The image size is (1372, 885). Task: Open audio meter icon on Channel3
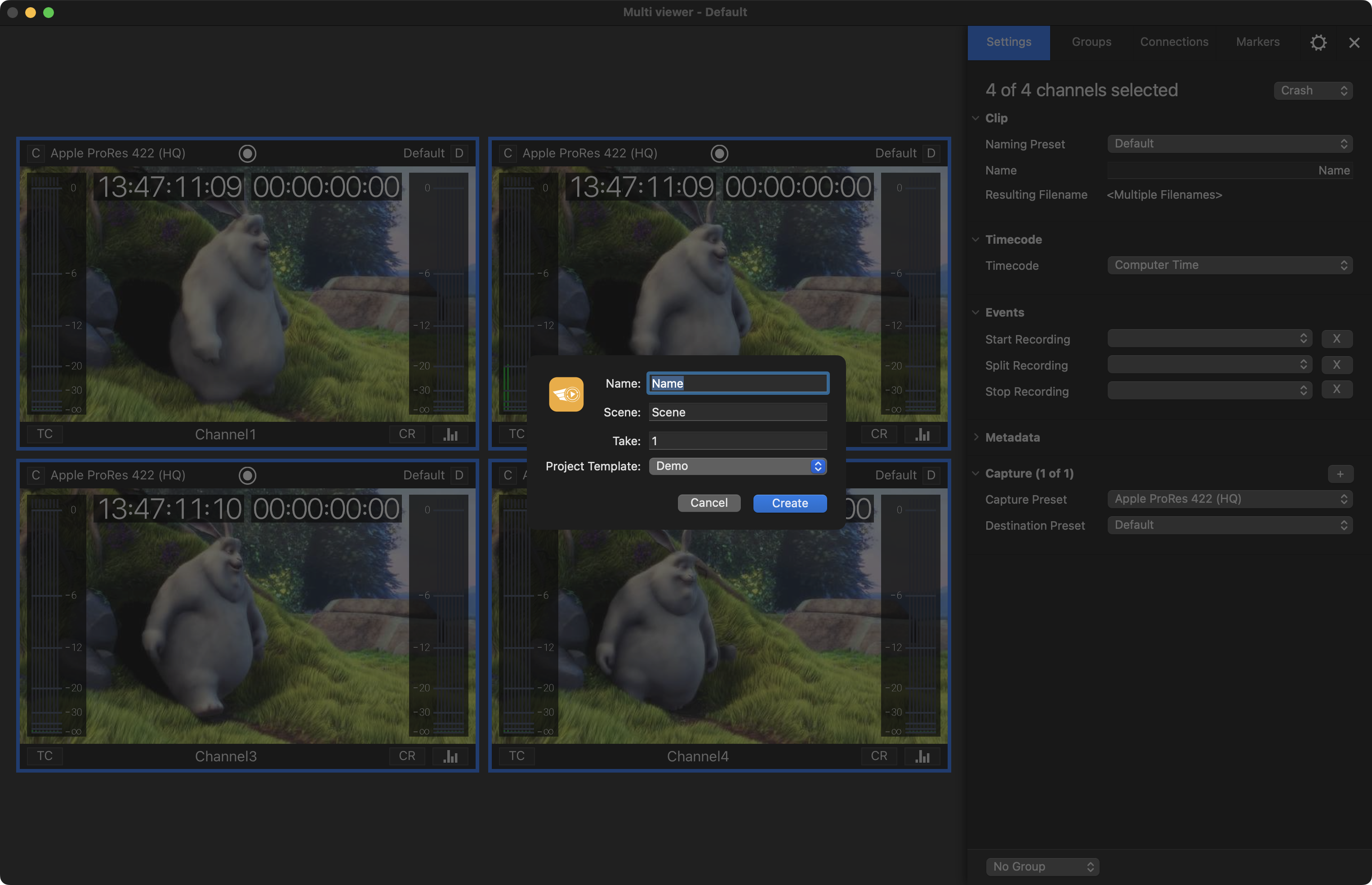point(451,755)
